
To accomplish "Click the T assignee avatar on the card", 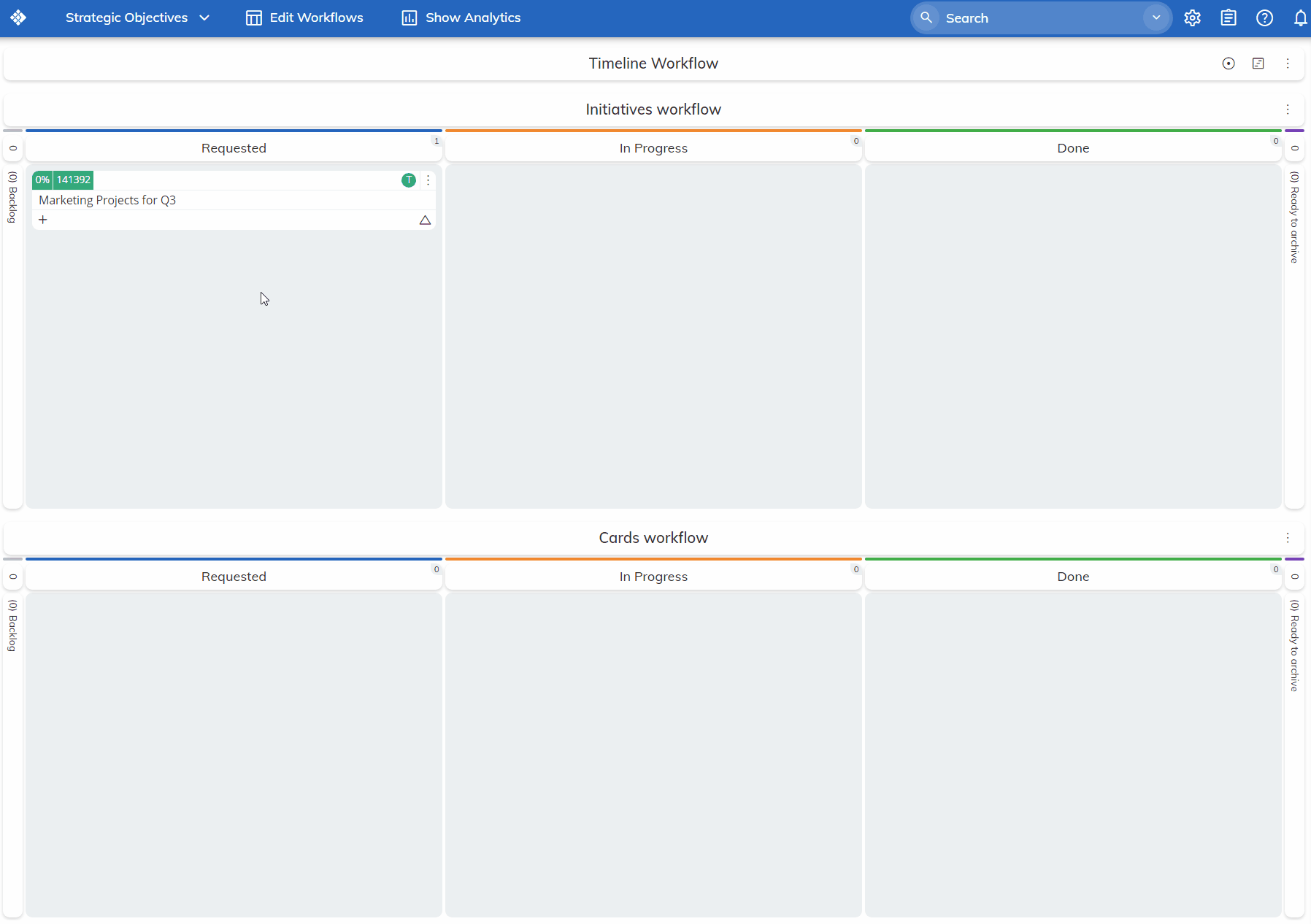I will point(407,180).
